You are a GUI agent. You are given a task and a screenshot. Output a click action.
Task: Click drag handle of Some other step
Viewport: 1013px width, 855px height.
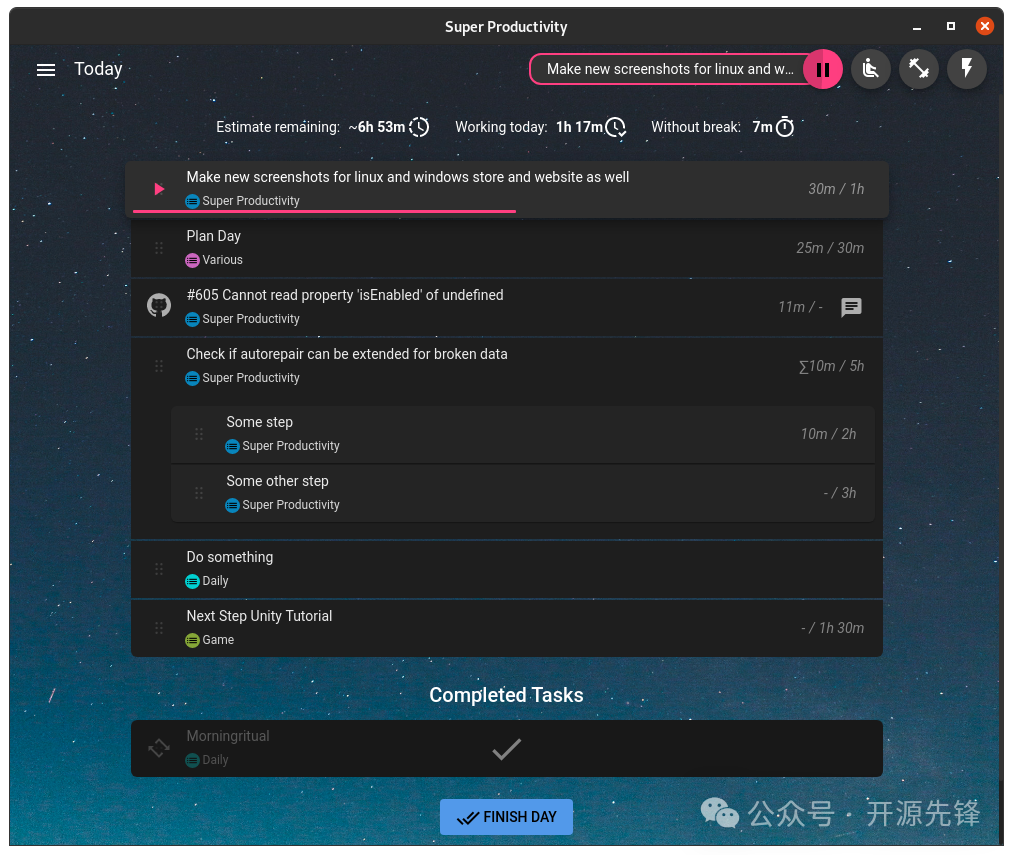[199, 493]
